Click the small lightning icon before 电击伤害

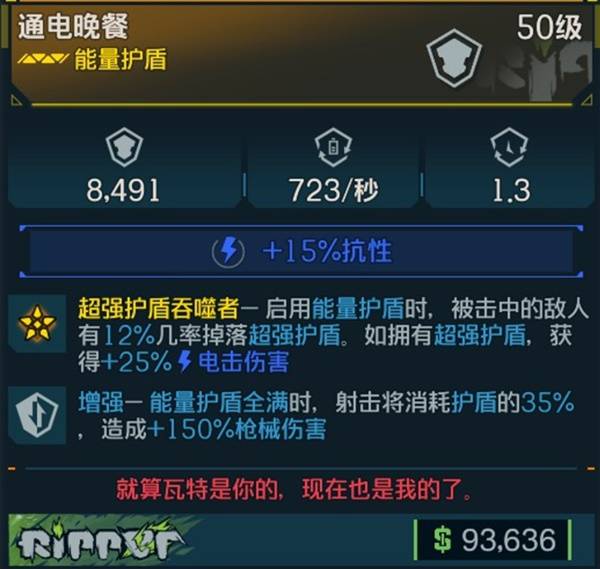pyautogui.click(x=185, y=362)
